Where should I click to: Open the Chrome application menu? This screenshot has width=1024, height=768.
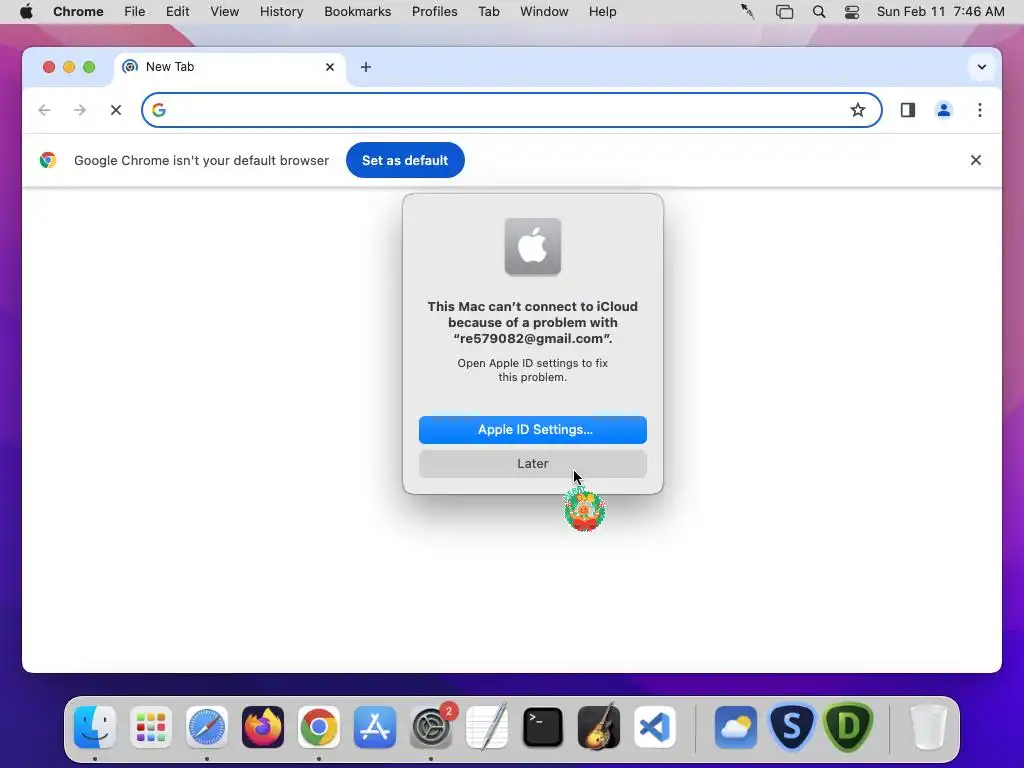78,12
